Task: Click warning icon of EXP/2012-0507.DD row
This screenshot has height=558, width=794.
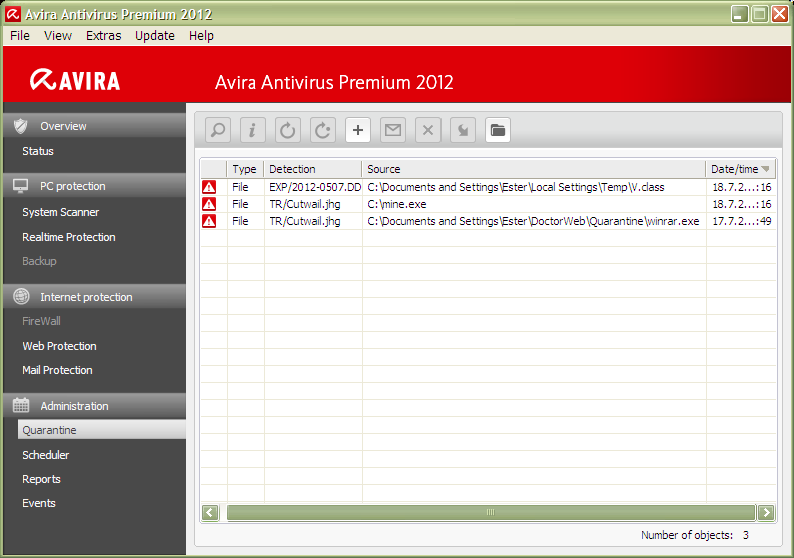Action: (209, 187)
